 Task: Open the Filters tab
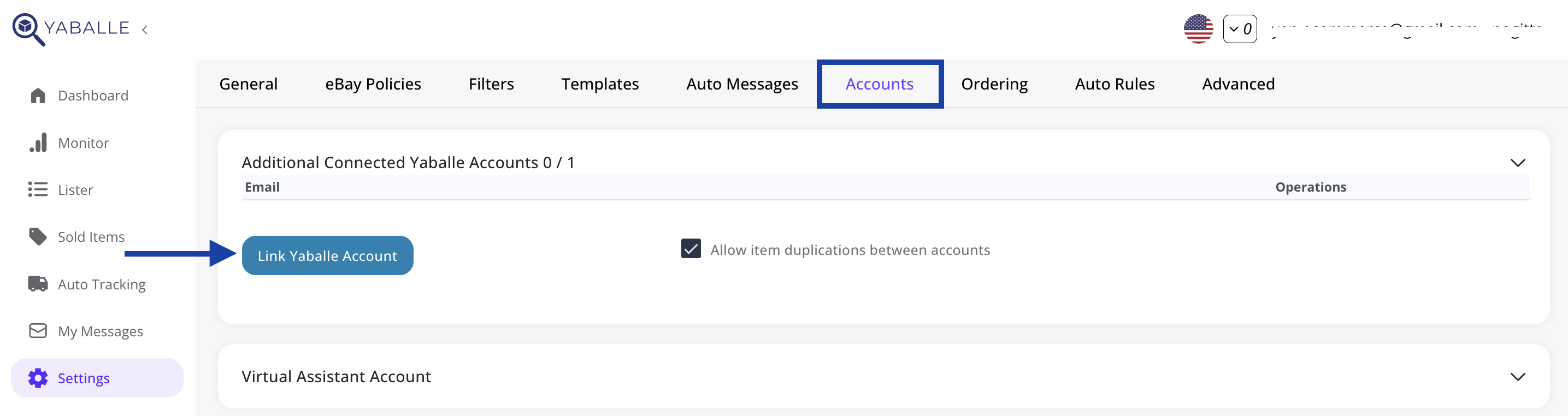pyautogui.click(x=491, y=84)
